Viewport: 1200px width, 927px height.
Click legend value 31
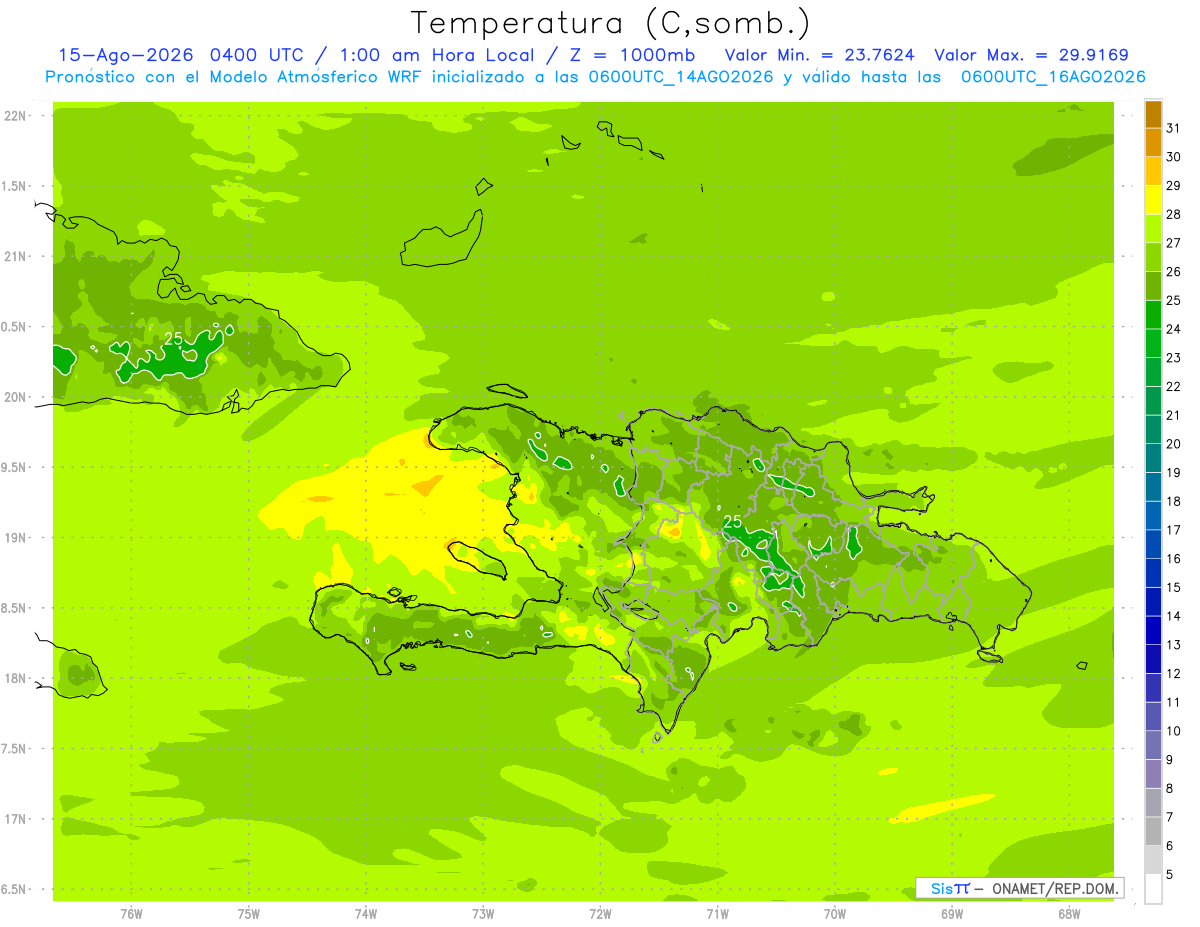[1174, 129]
